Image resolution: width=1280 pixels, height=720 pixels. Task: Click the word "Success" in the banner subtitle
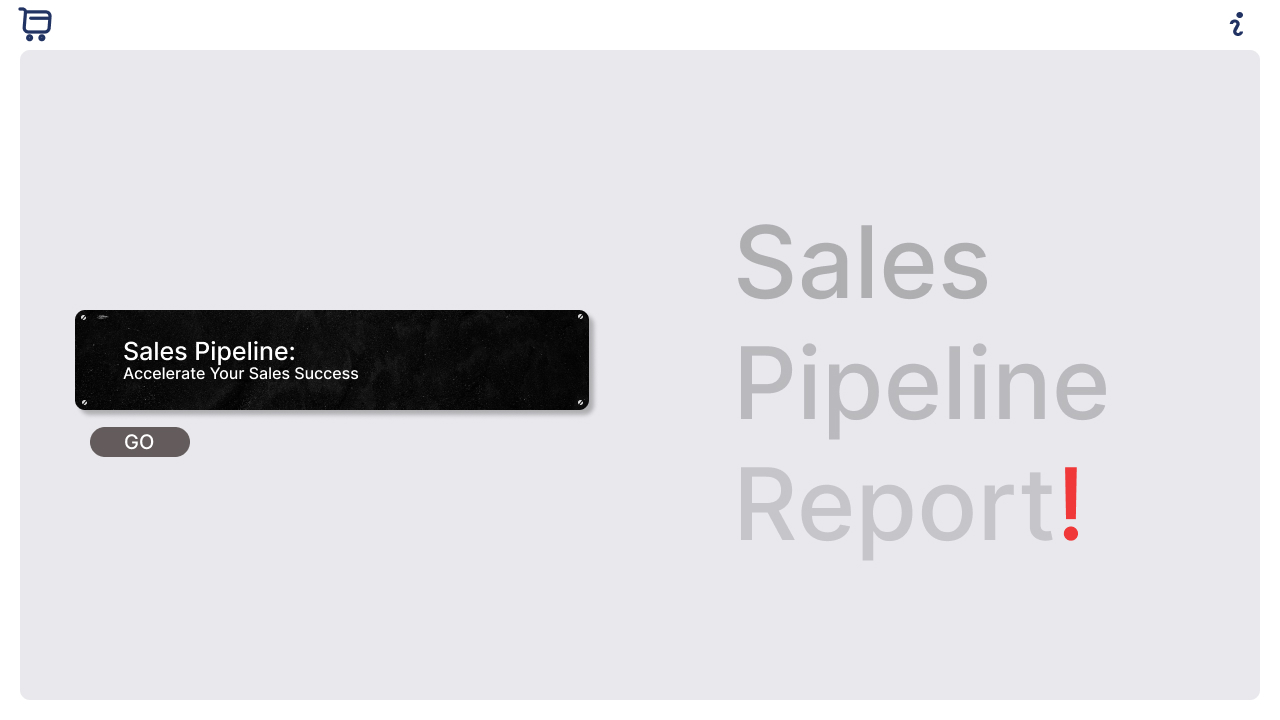pyautogui.click(x=326, y=374)
